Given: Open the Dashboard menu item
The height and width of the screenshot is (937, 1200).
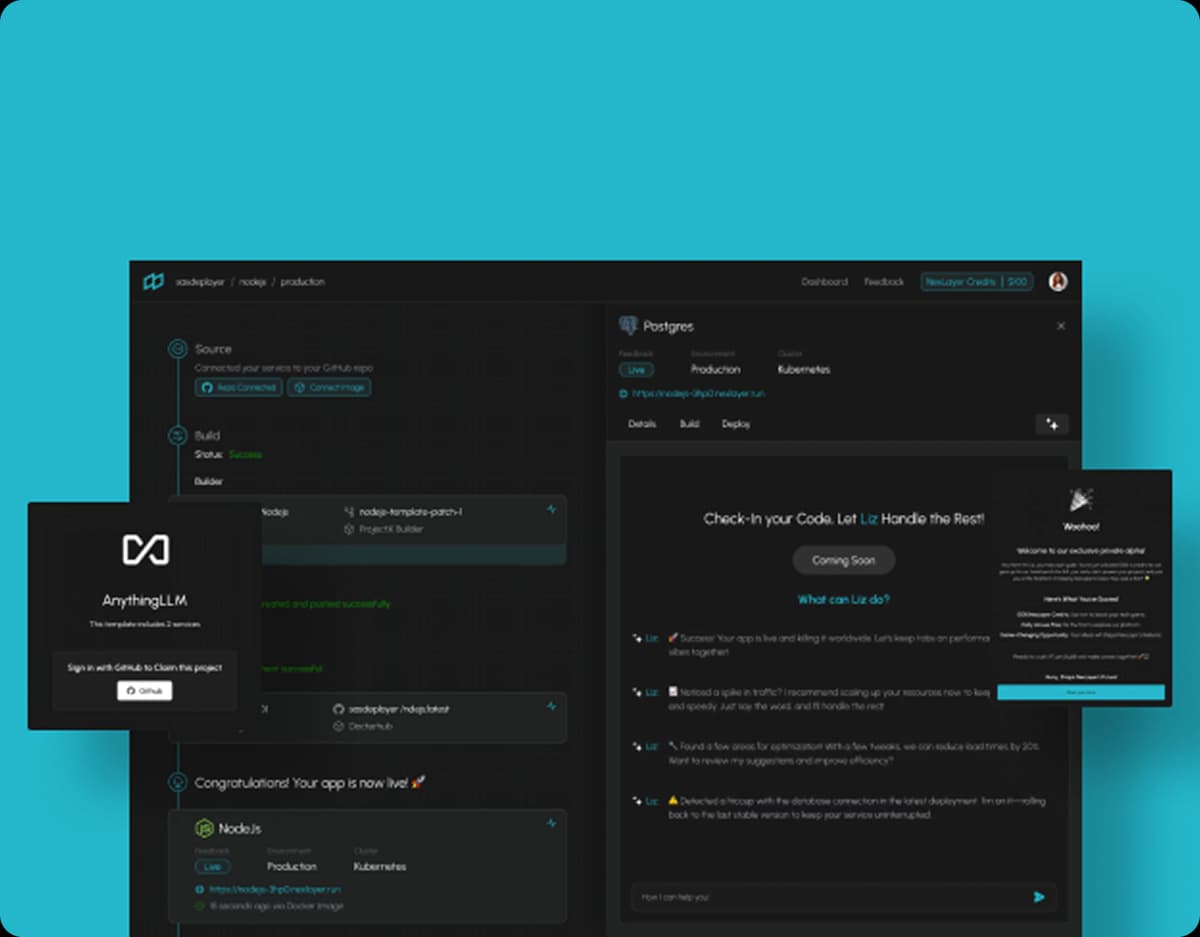Looking at the screenshot, I should point(825,282).
